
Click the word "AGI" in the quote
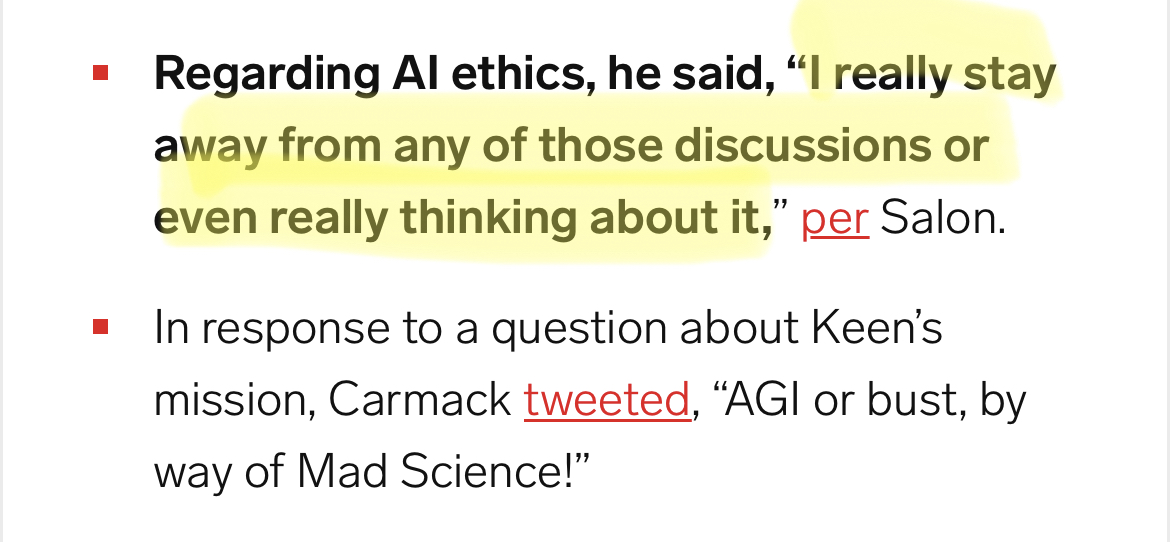click(x=757, y=399)
